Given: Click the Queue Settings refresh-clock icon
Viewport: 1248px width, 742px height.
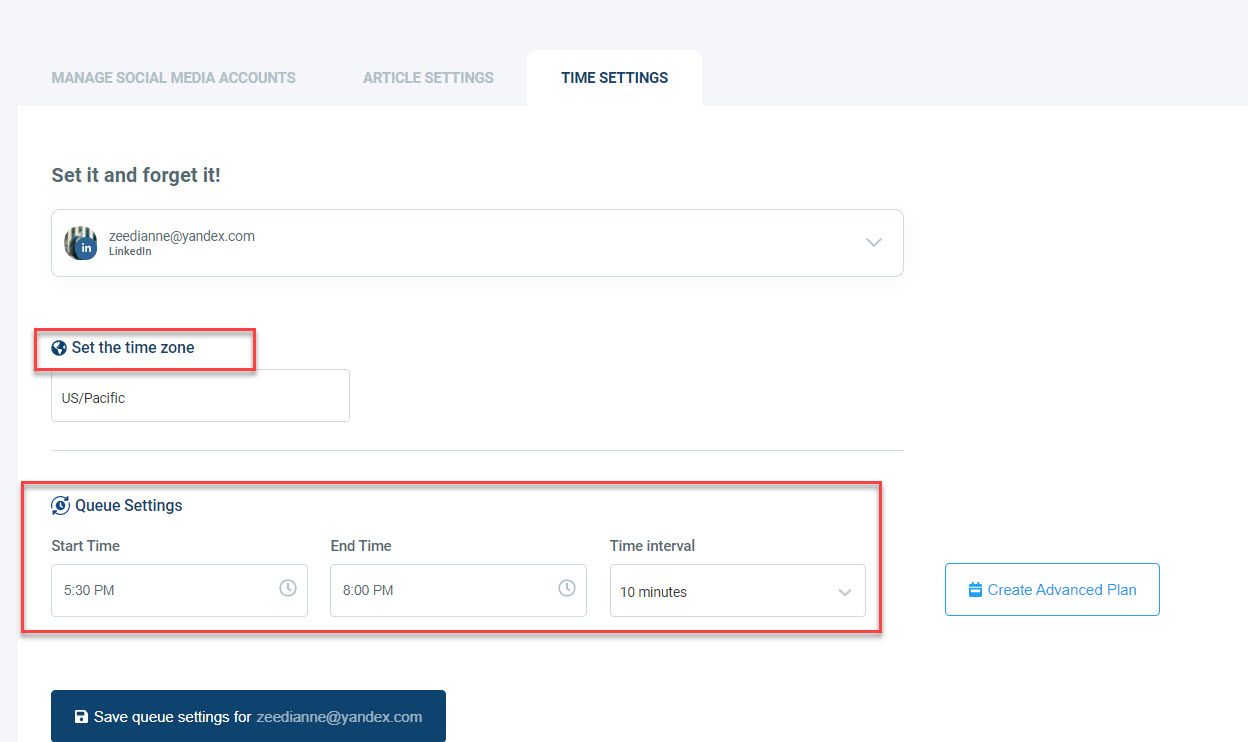Looking at the screenshot, I should pos(60,506).
